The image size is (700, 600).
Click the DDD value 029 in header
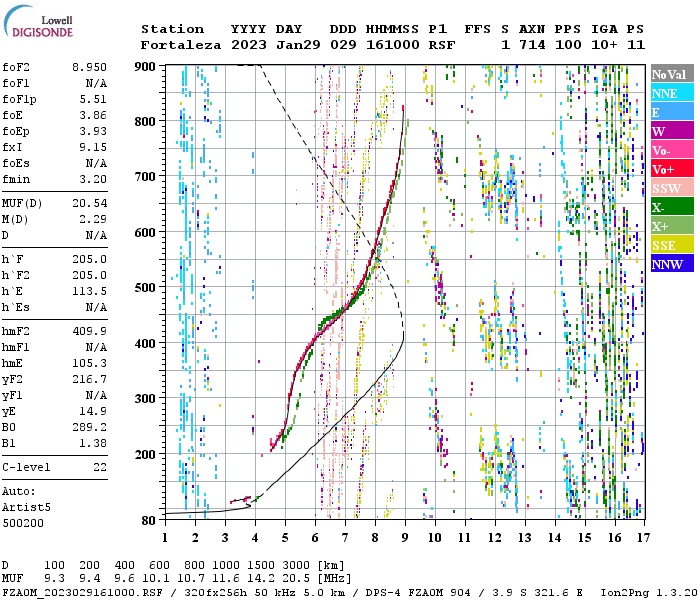coord(343,45)
